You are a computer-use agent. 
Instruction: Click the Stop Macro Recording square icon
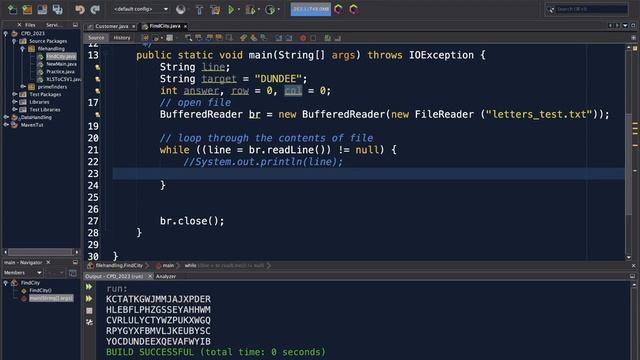point(313,38)
